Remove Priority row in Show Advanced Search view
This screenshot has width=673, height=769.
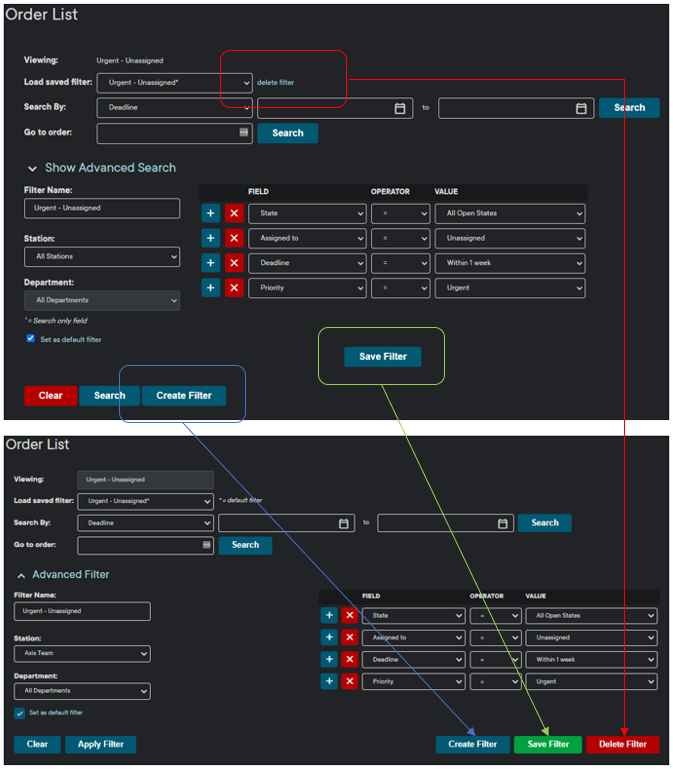[234, 287]
